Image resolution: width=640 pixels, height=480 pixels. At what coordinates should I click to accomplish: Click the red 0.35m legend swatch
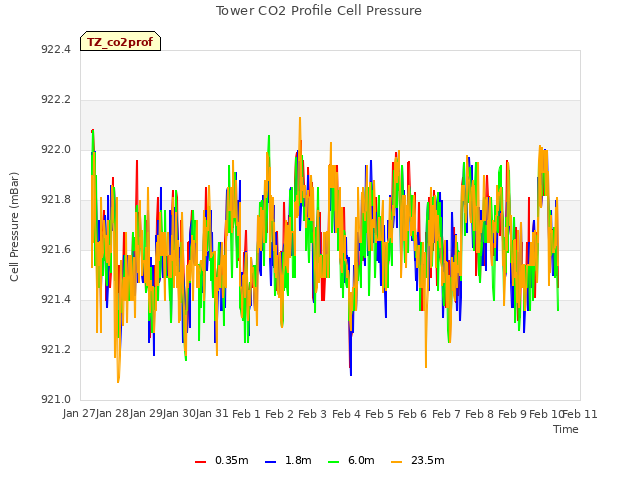(200, 462)
